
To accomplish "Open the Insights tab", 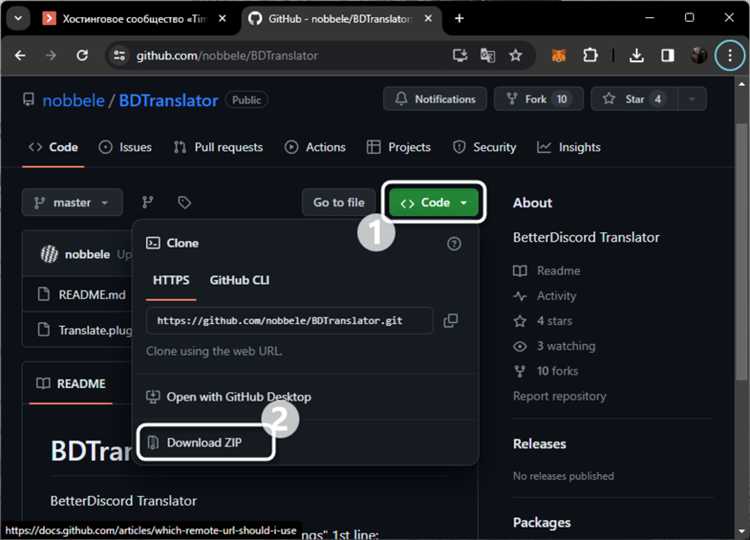I will click(x=569, y=147).
